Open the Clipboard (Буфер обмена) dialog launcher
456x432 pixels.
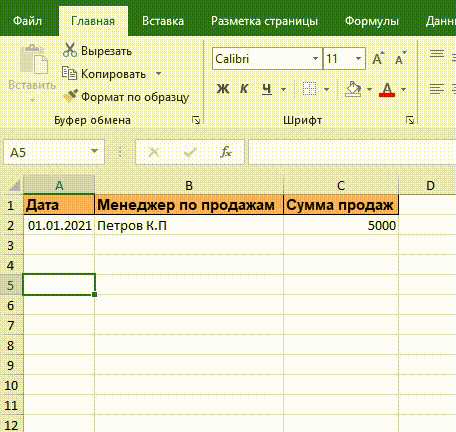(x=196, y=120)
